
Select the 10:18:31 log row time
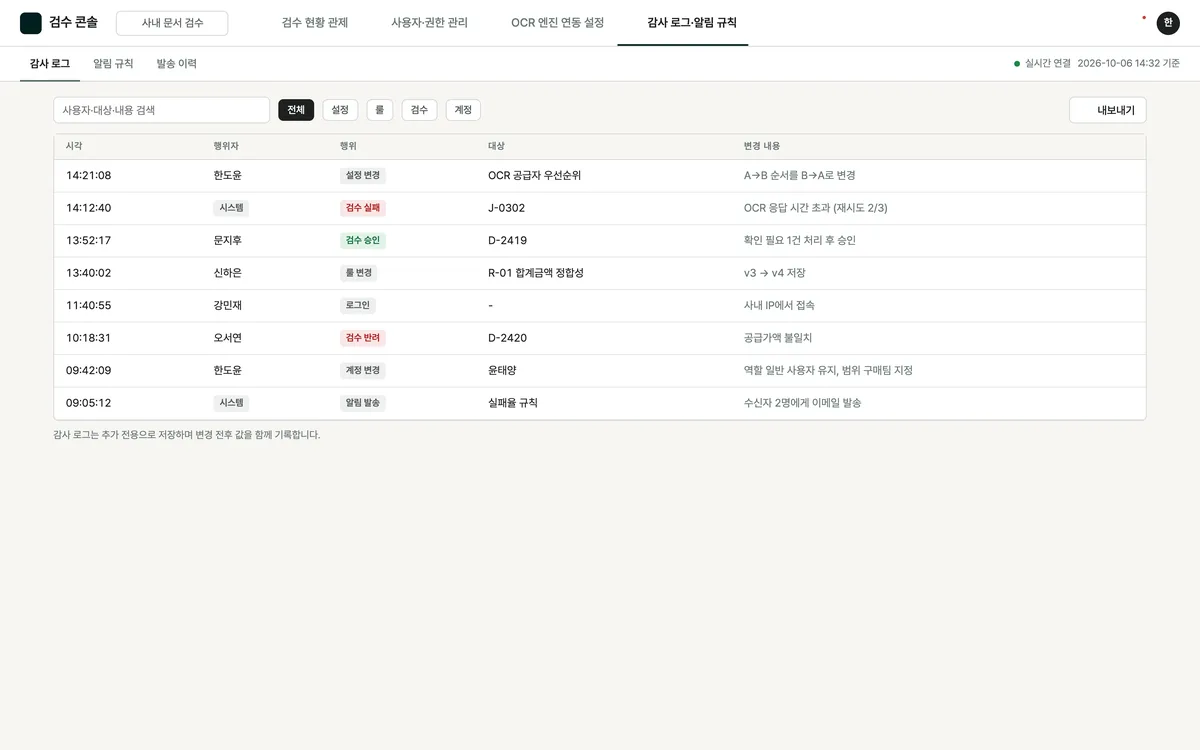89,338
